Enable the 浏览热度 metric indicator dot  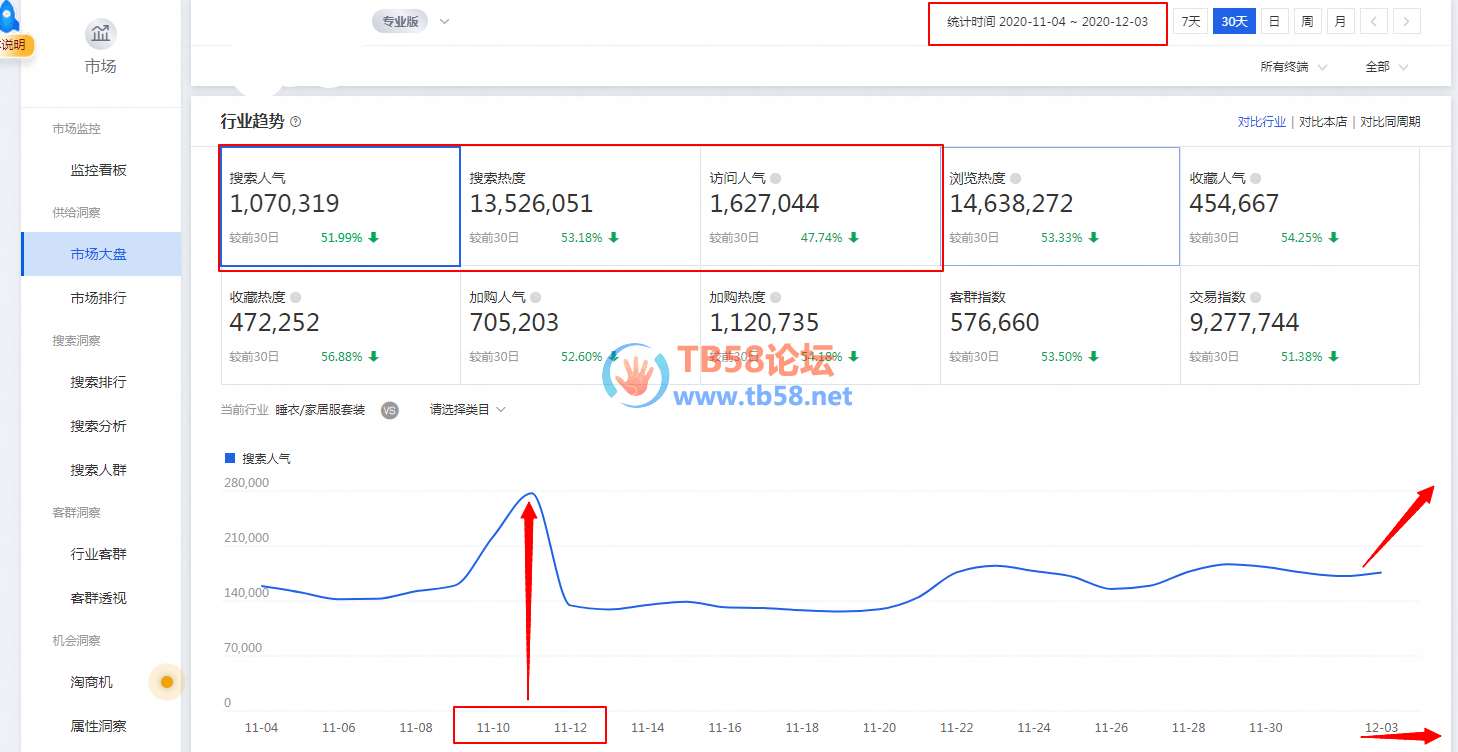click(1016, 178)
